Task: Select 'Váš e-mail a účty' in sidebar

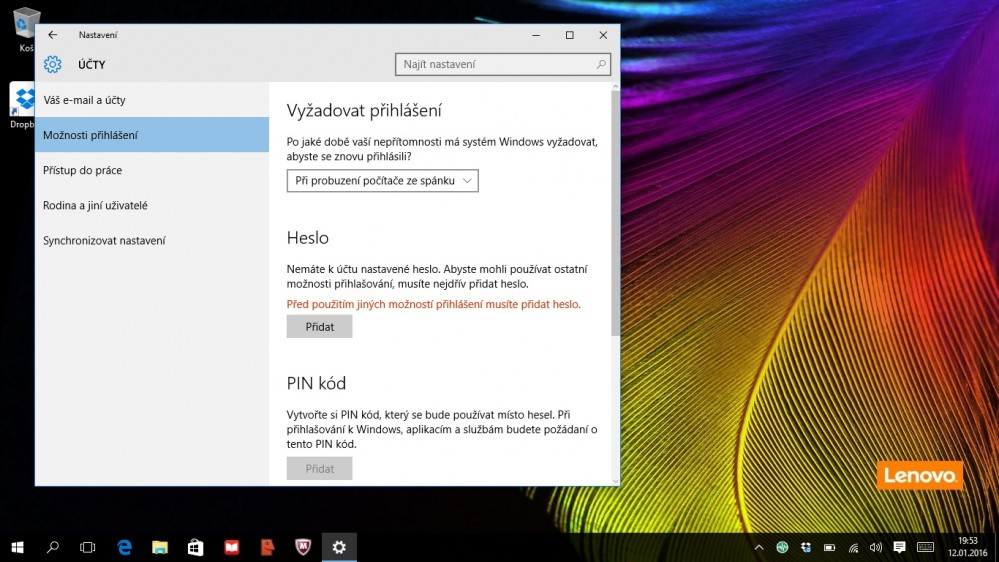Action: point(84,100)
